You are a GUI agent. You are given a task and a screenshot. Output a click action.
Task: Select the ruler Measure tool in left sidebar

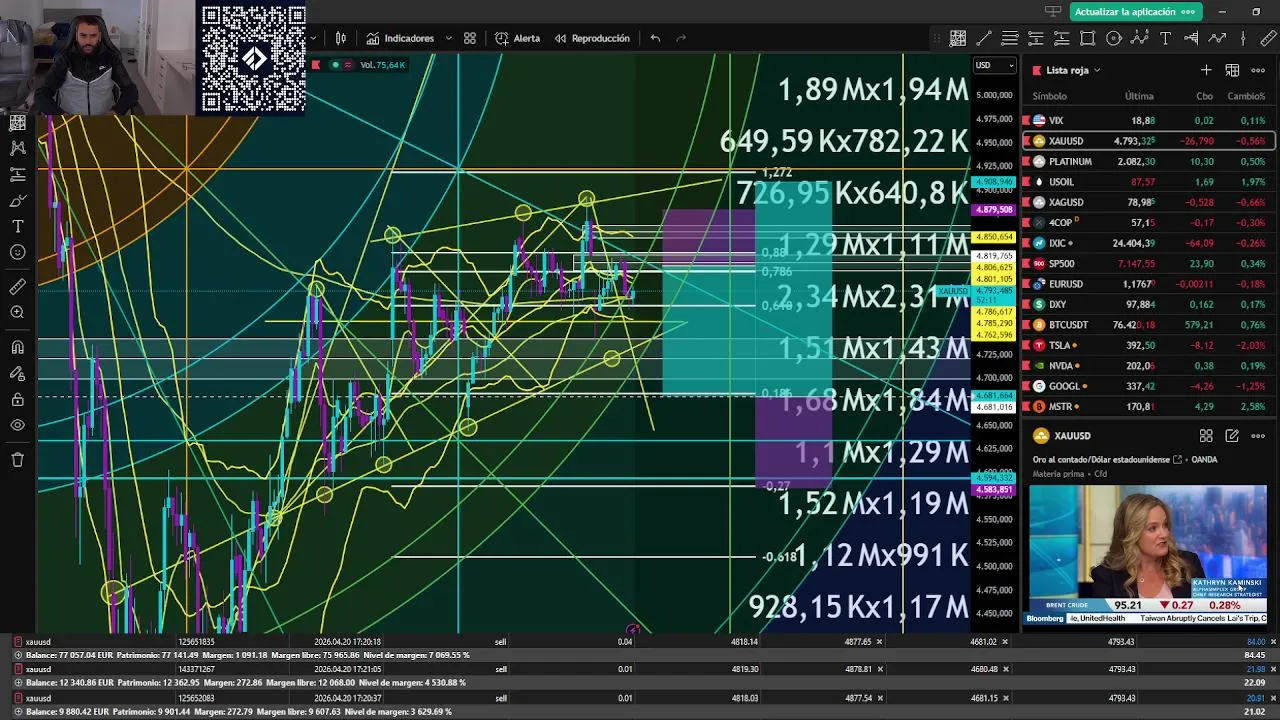click(17, 286)
